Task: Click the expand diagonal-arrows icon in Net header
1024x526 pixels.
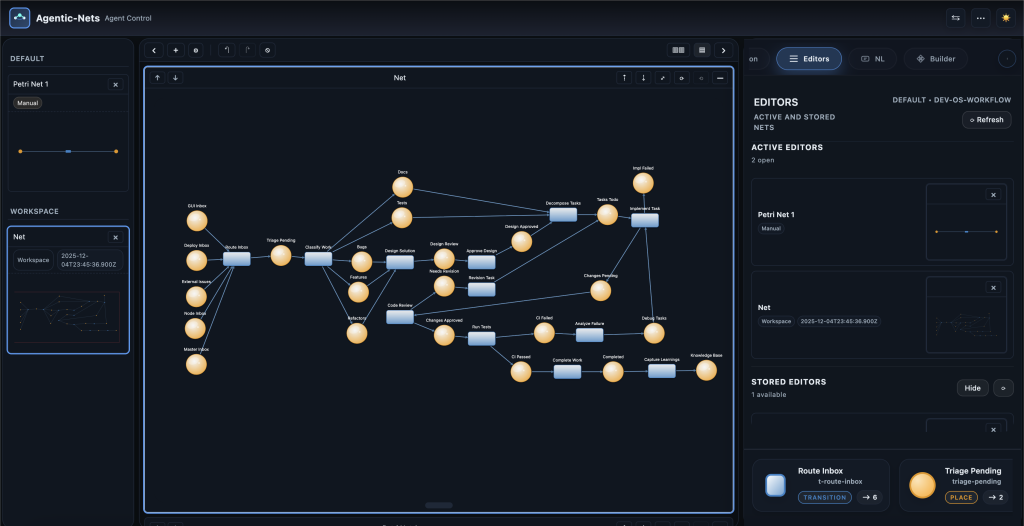Action: coord(662,77)
